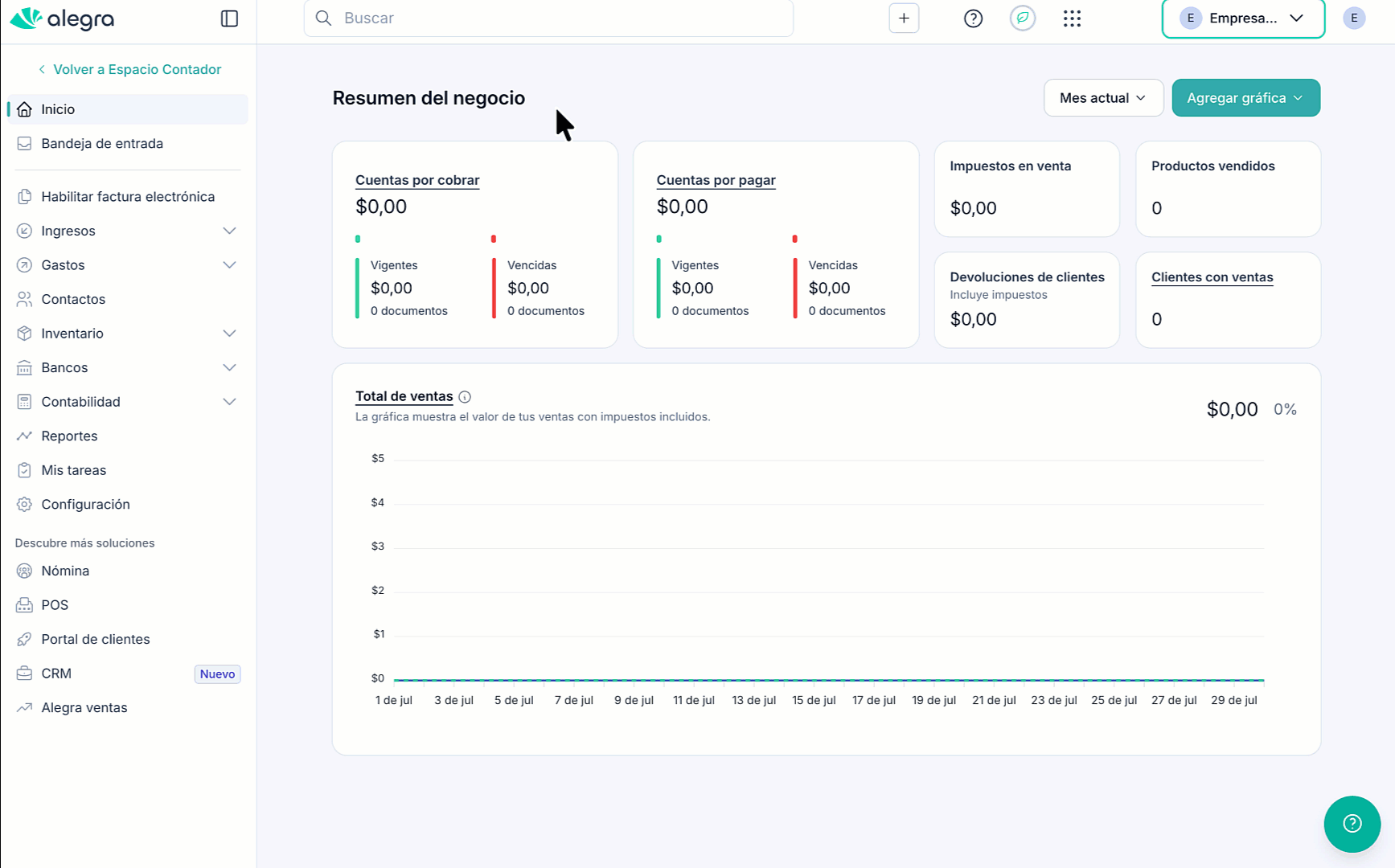This screenshot has width=1395, height=868.
Task: Click the '29 de jul' axis label
Action: pos(1234,700)
